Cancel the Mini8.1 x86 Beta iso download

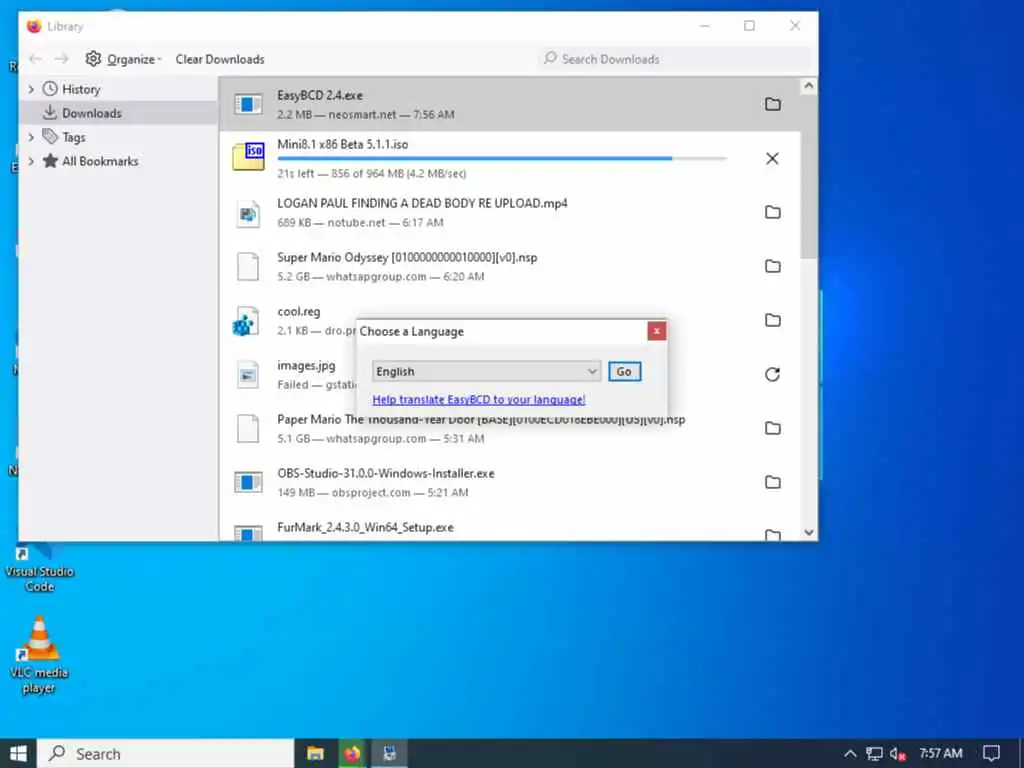(x=772, y=159)
